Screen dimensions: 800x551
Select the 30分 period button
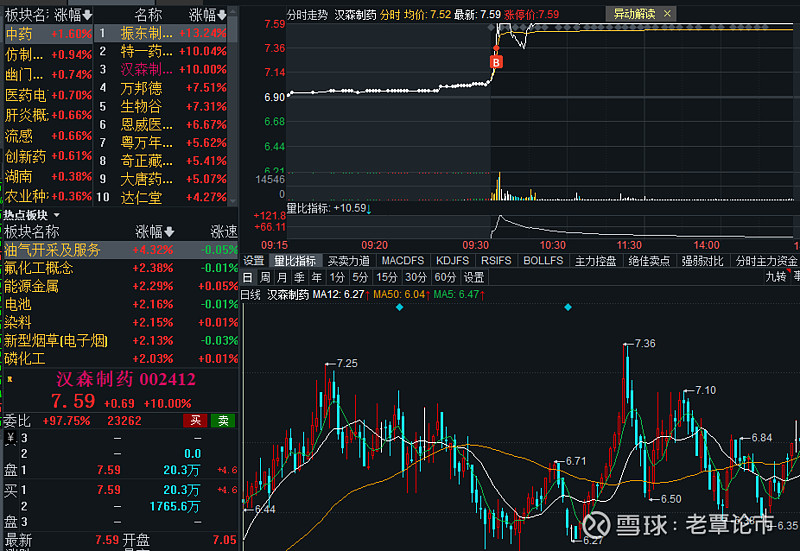[416, 278]
